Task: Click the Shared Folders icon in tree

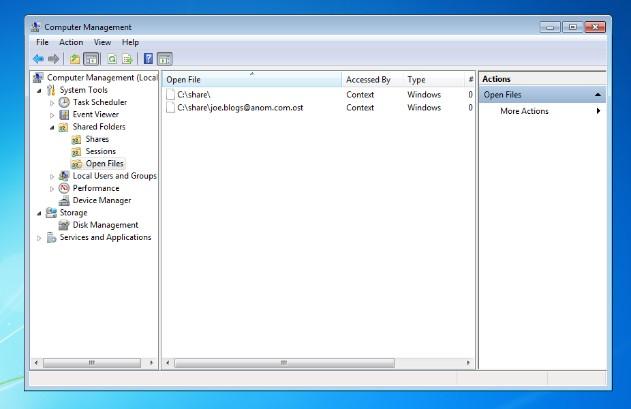Action: [x=63, y=127]
